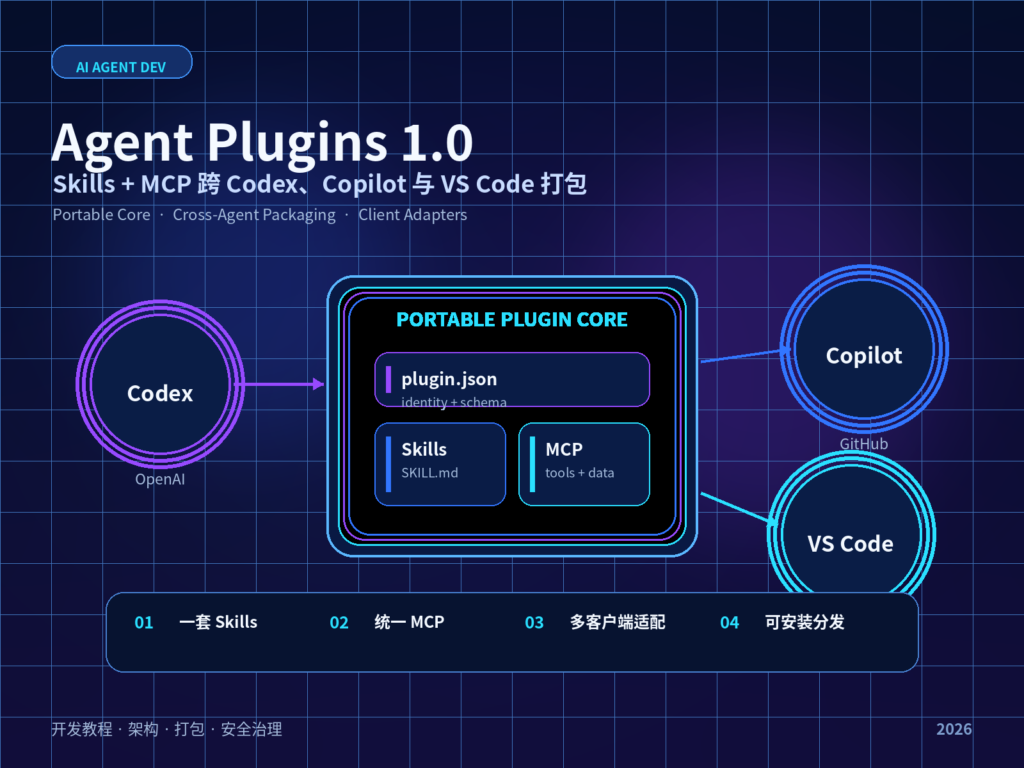Screen dimensions: 1024x768
Task: Click the 多客户端适配 step label
Action: click(618, 622)
